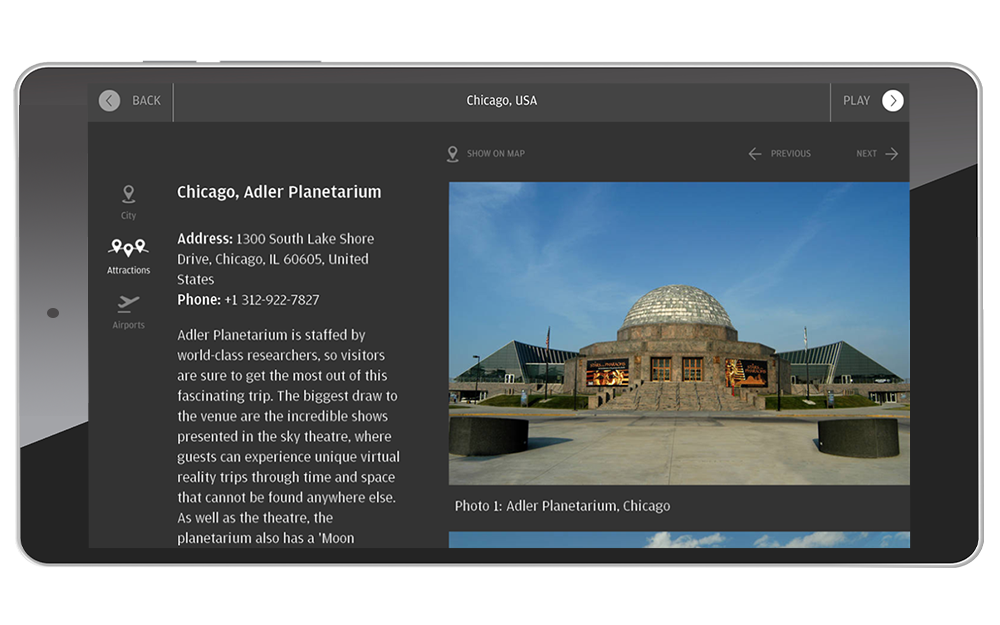Select the NEXT text link
The image size is (1000, 625).
click(x=866, y=154)
